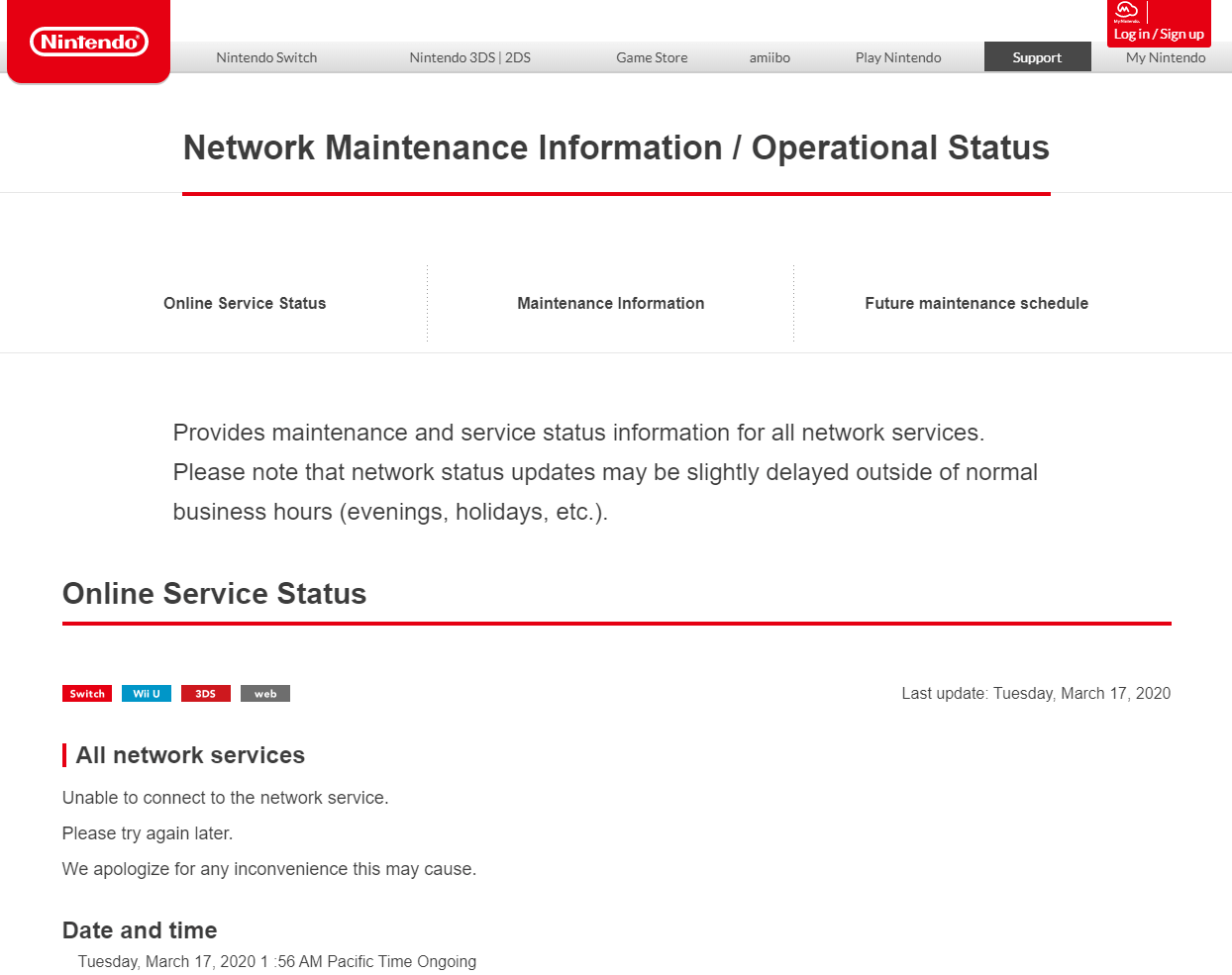The width and height of the screenshot is (1232, 975).
Task: Open the Nintendo 3DS | 2DS menu
Action: point(469,57)
